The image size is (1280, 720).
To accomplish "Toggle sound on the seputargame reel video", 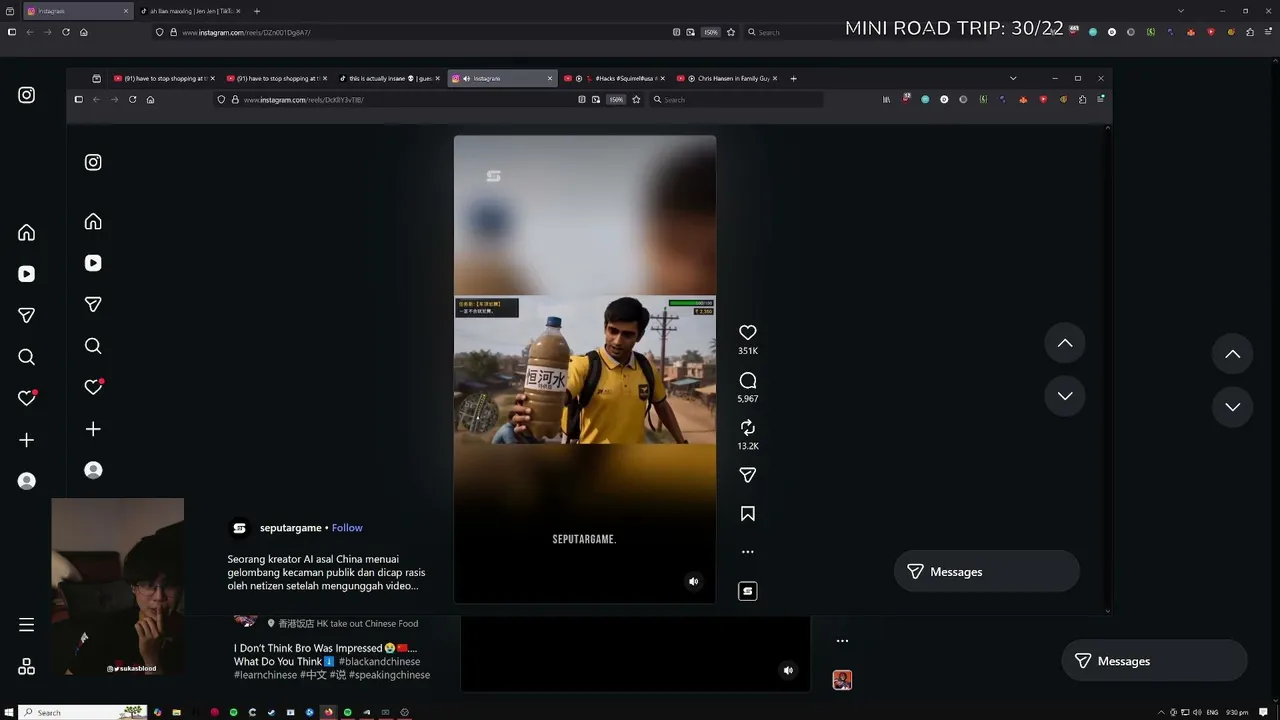I will coord(693,581).
